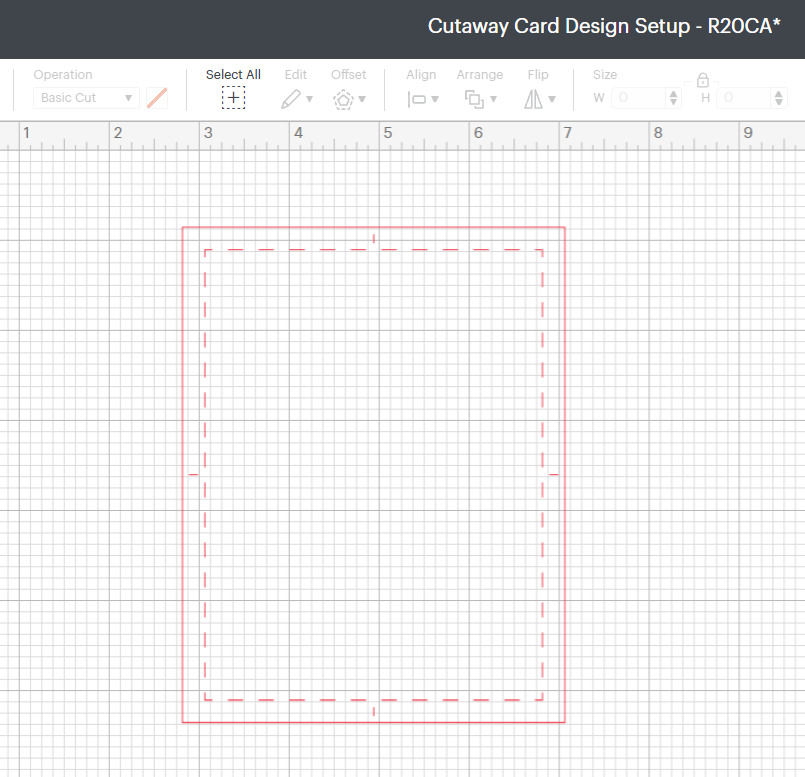Click the Arrange layers icon

474,98
